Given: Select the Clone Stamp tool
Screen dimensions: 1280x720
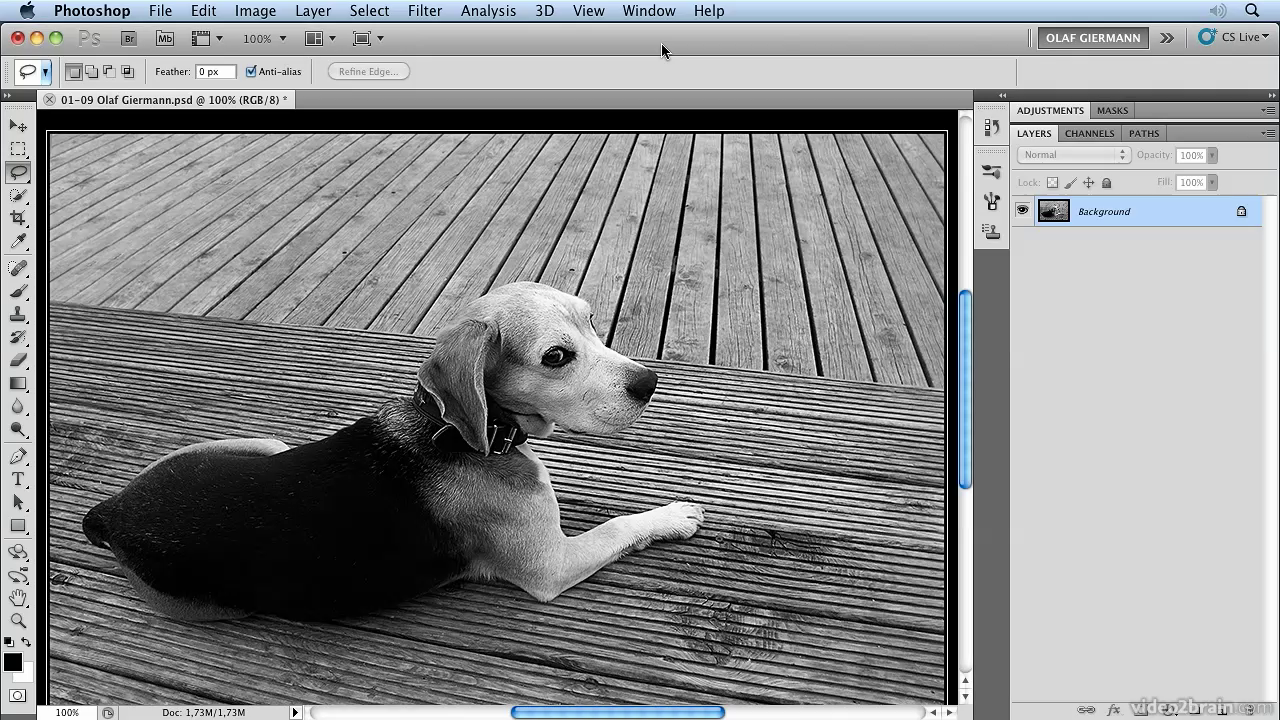Looking at the screenshot, I should 18,314.
